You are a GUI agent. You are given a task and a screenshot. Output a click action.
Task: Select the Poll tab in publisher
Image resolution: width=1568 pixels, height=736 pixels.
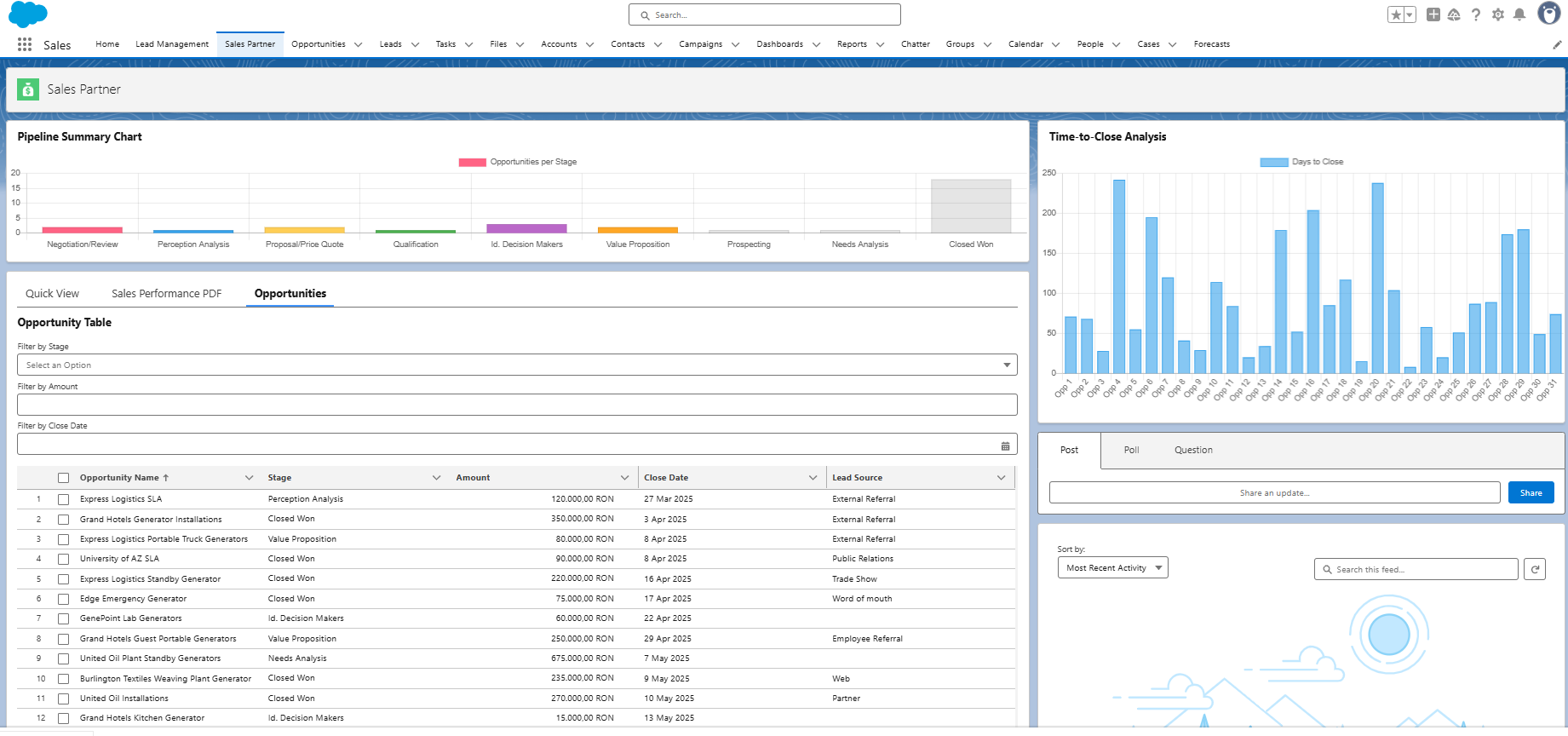[1131, 451]
